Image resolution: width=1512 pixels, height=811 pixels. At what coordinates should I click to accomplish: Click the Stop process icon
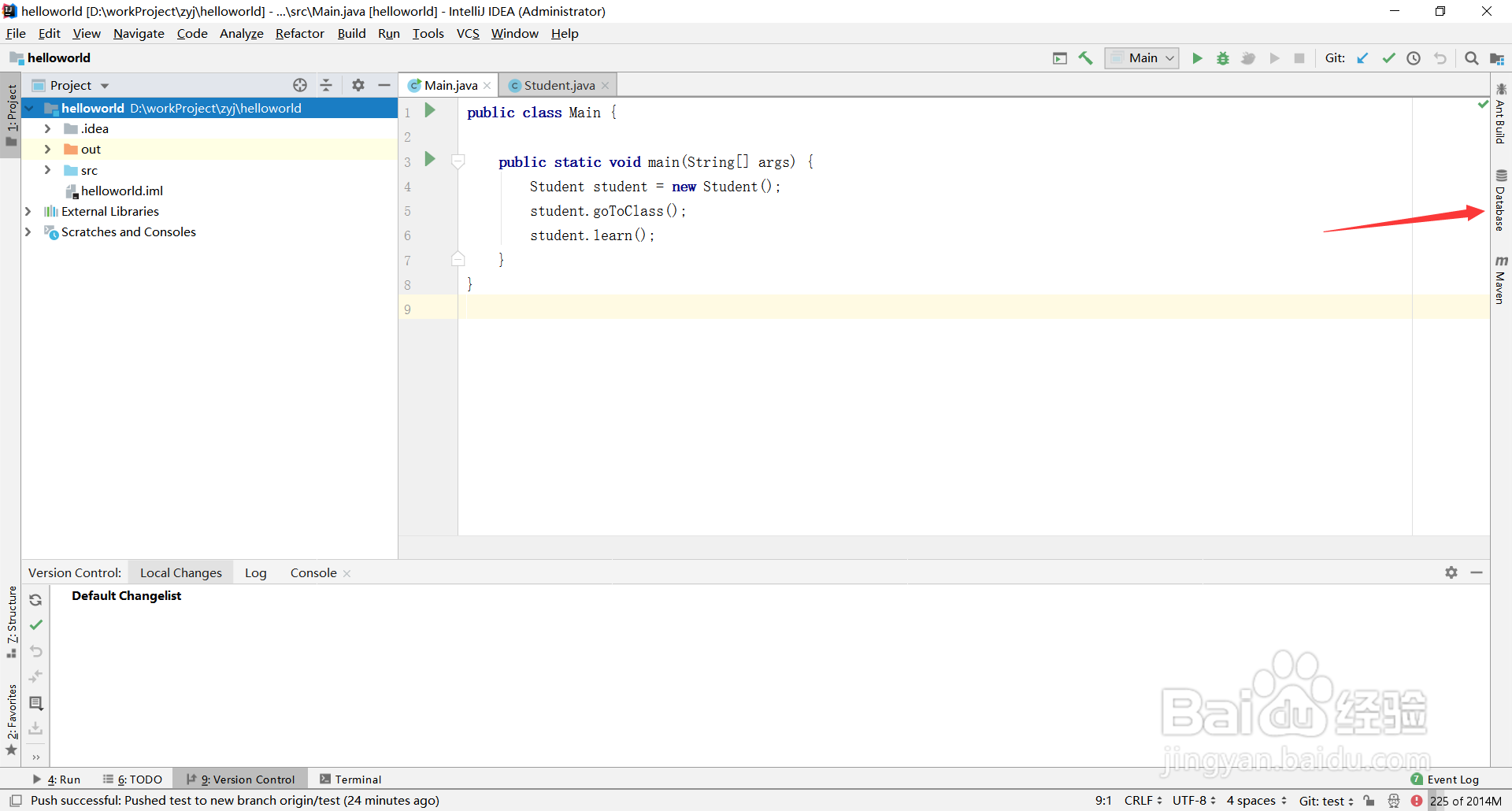tap(1299, 58)
